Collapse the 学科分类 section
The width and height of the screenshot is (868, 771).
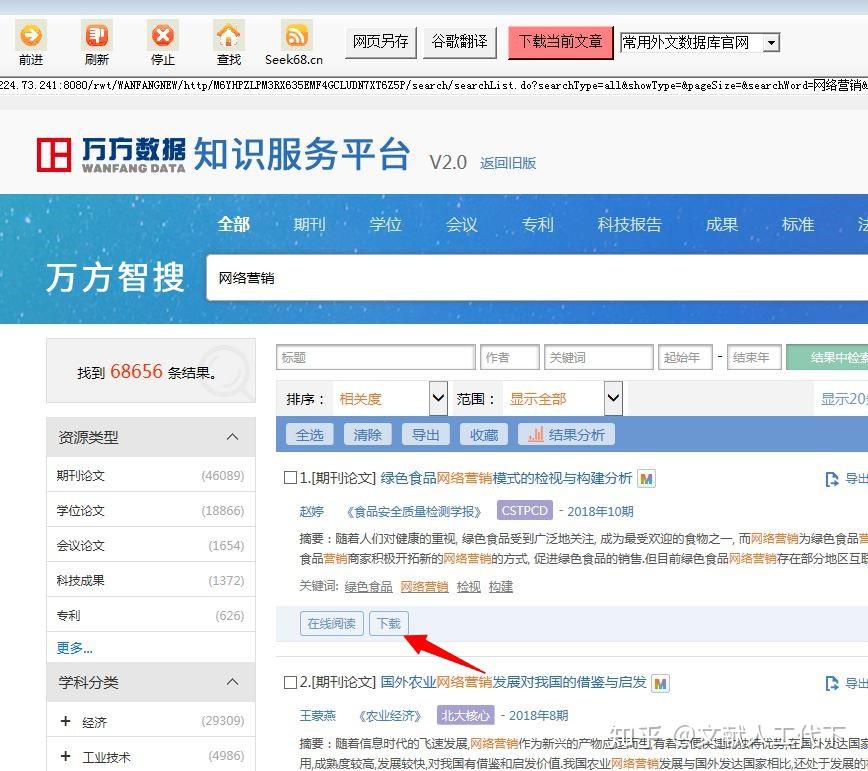point(232,682)
